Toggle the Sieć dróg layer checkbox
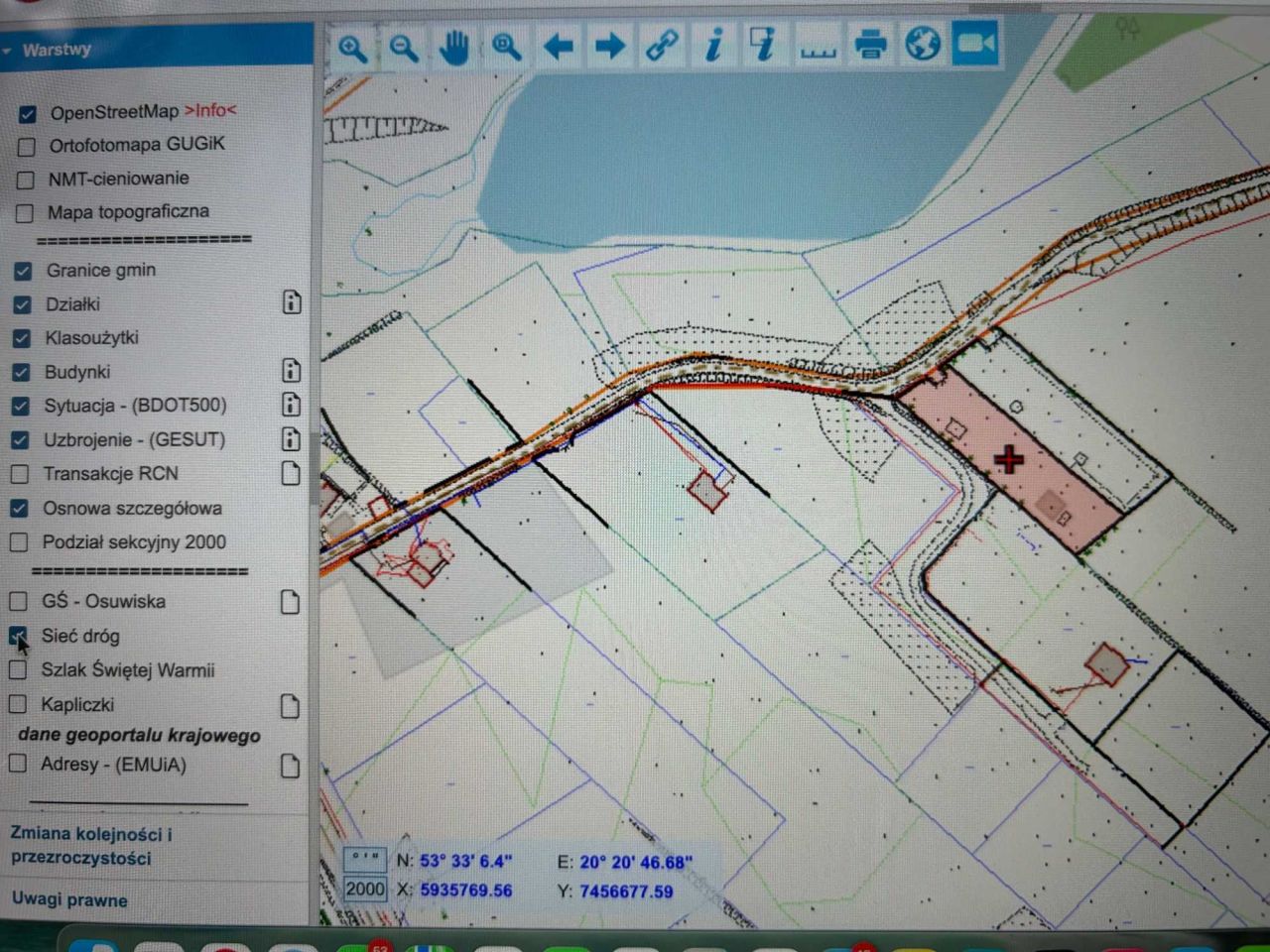Image resolution: width=1270 pixels, height=952 pixels. click(x=18, y=636)
